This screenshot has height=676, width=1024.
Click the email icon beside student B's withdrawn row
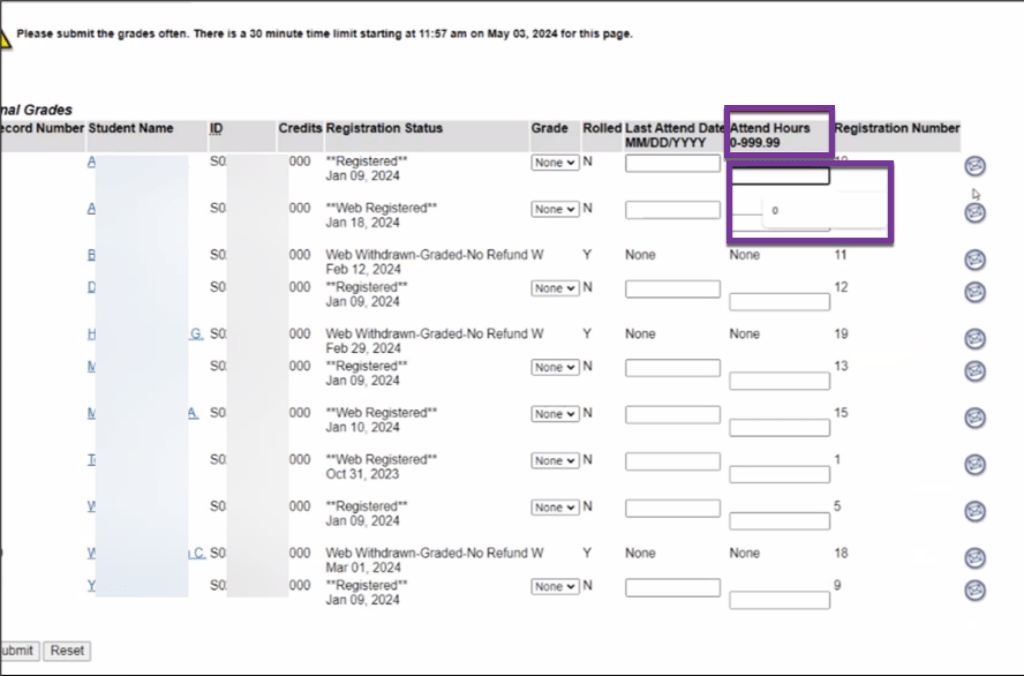[975, 260]
